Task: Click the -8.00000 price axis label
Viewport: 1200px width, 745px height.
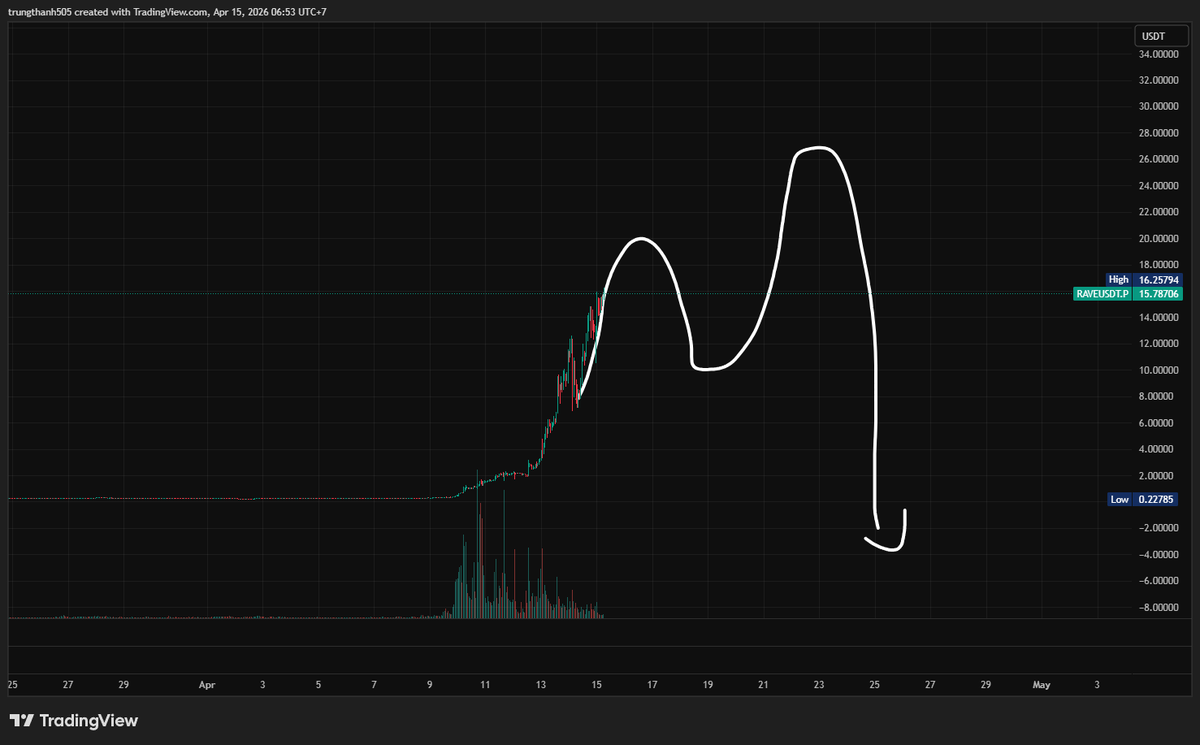Action: point(1160,608)
